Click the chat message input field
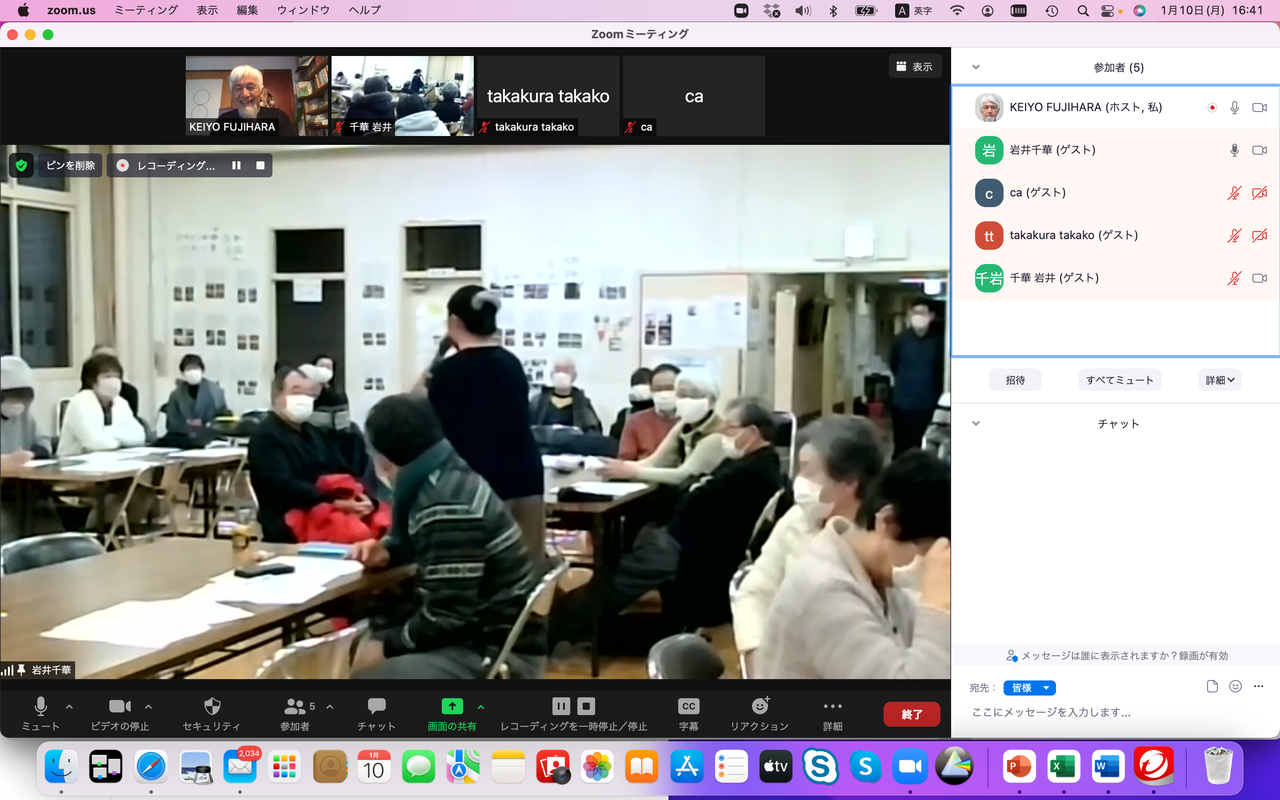The image size is (1280, 800). (1114, 712)
